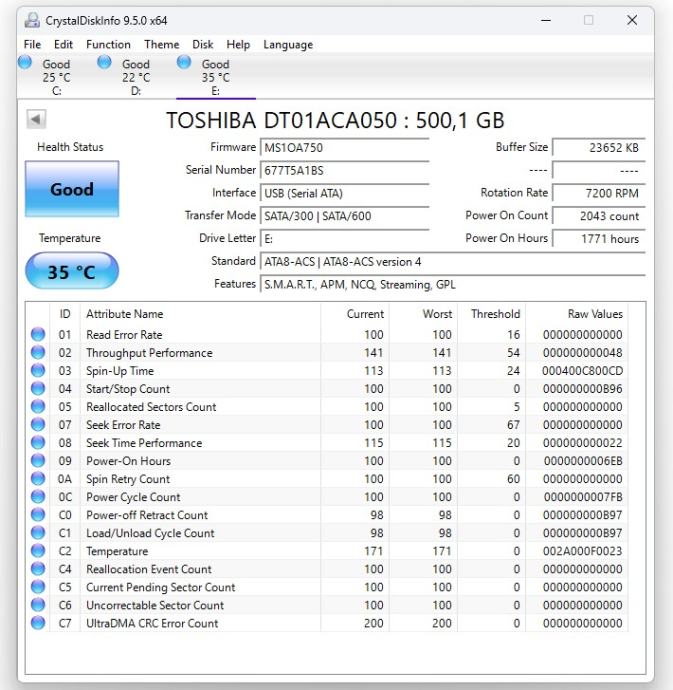Click the Buffer Size field 23652 KB

(599, 147)
